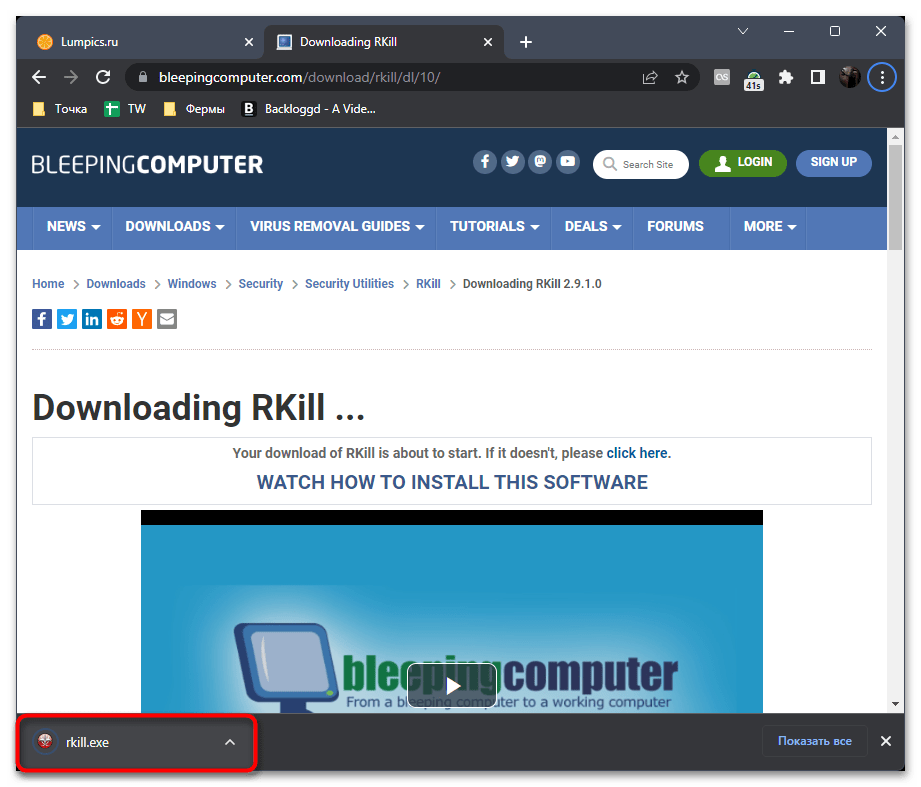921x787 pixels.
Task: Open the new tab plus button
Action: [526, 42]
